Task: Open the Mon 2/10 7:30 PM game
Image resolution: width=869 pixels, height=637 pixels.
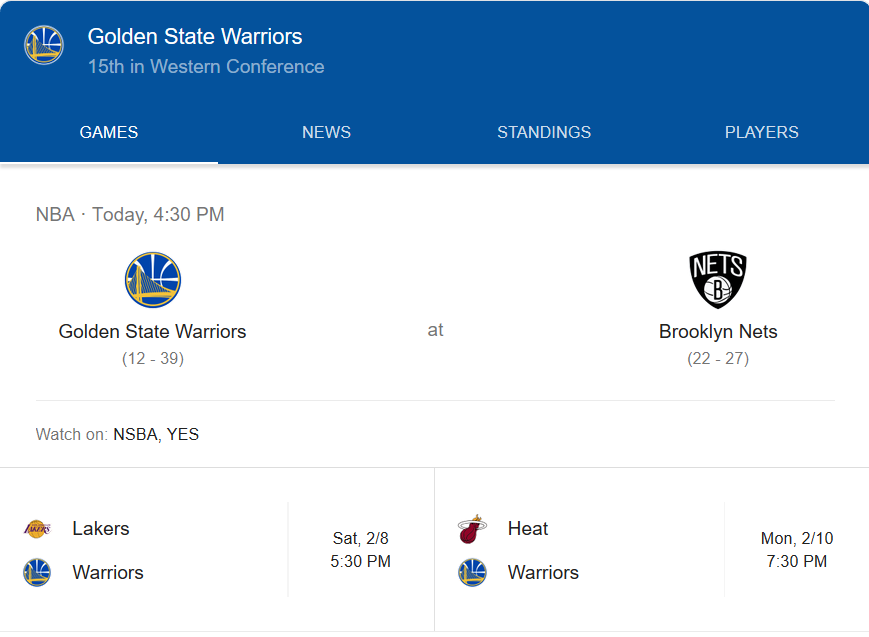Action: [796, 550]
